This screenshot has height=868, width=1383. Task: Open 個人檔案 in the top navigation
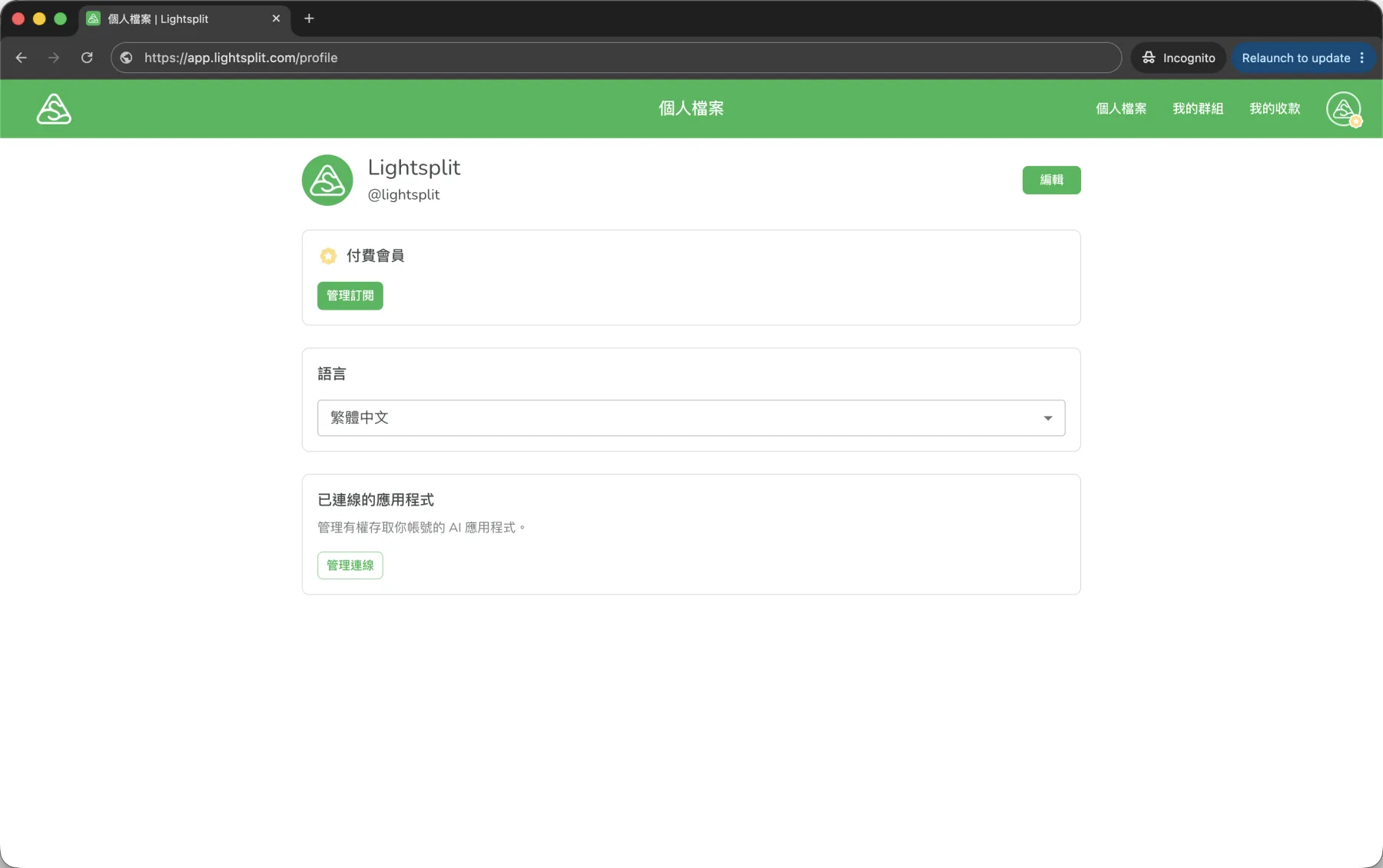click(x=1121, y=109)
